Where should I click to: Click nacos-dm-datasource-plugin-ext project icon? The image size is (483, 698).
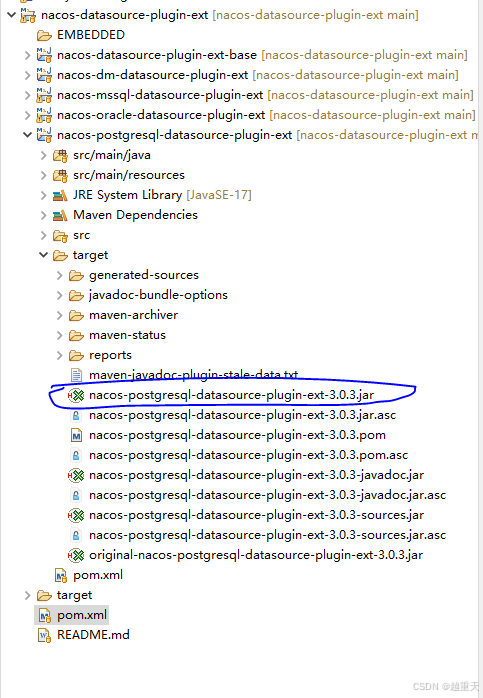[x=44, y=75]
